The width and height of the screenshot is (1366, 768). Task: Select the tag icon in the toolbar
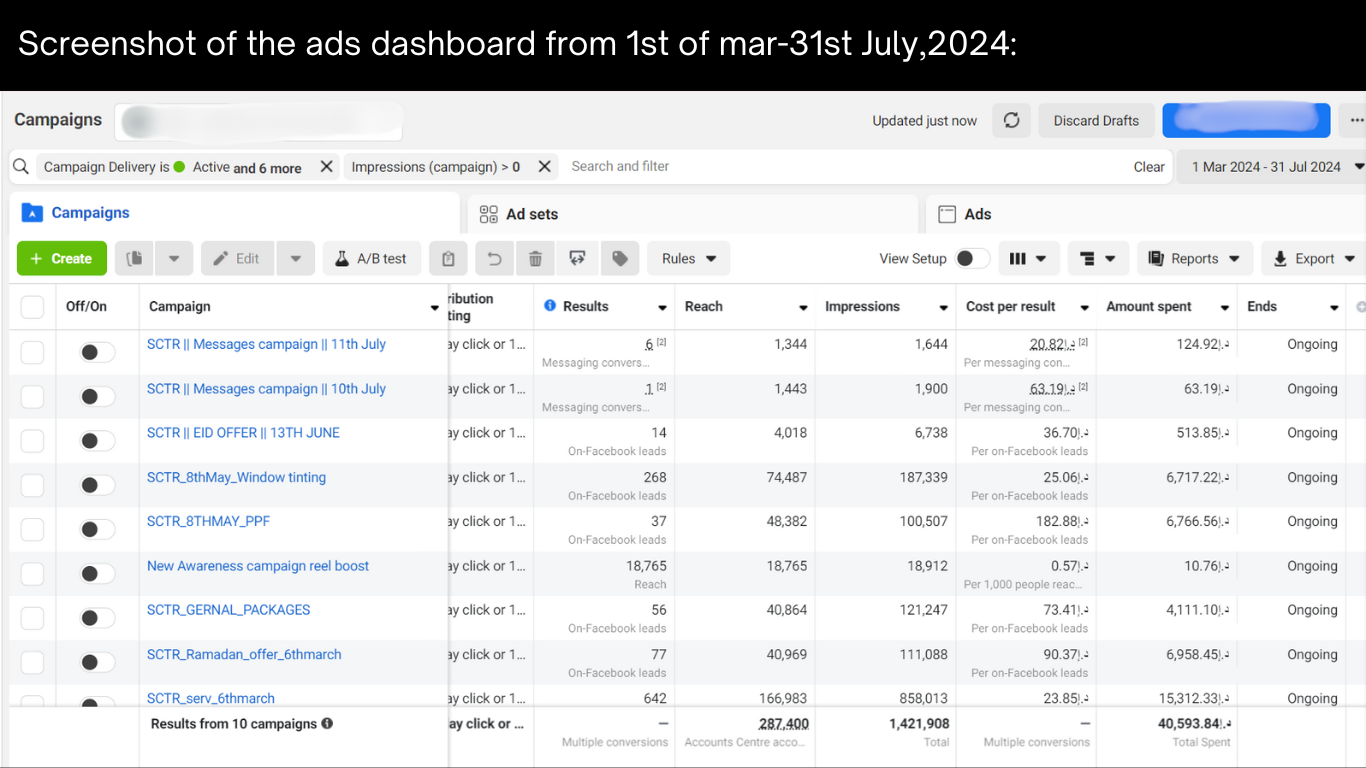click(x=619, y=258)
